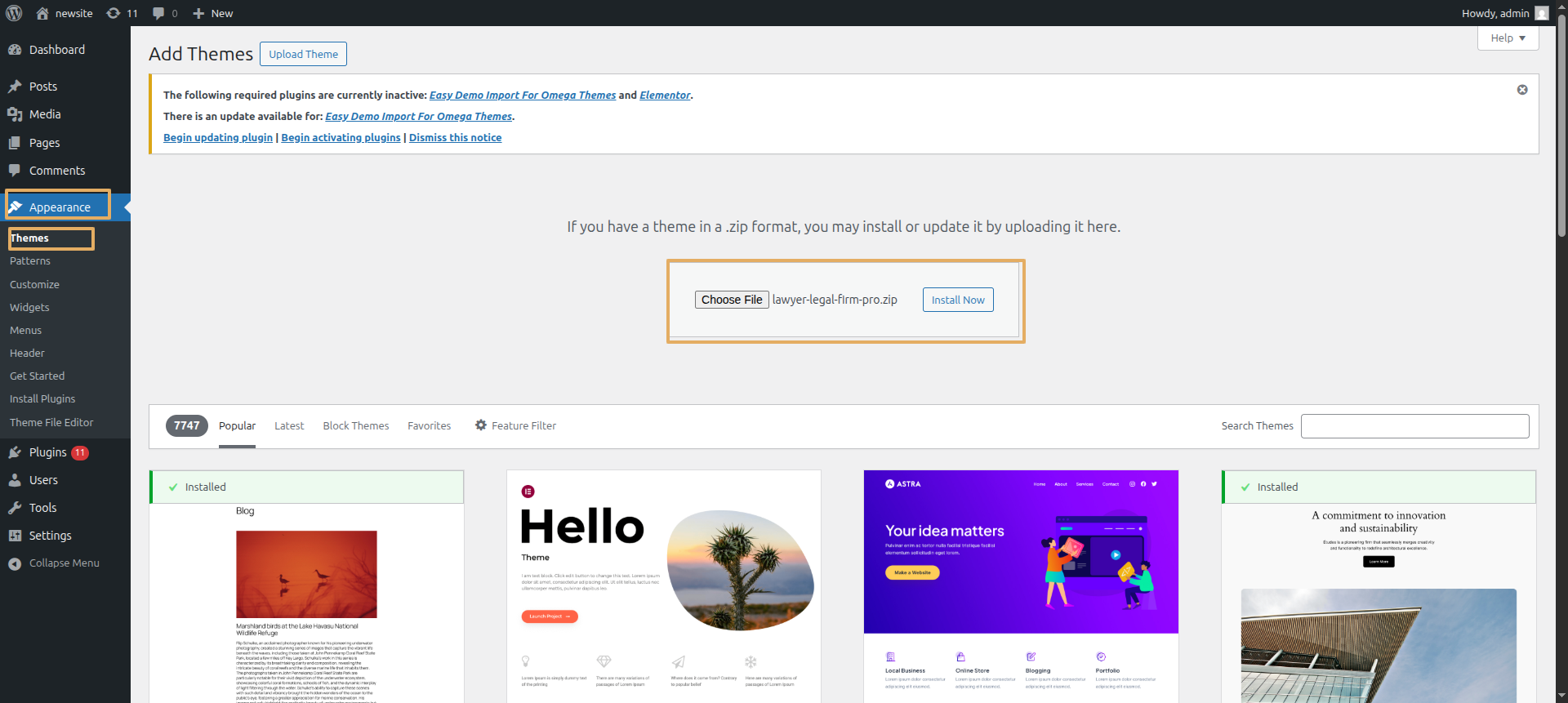The image size is (1568, 703).
Task: Switch to the Block Themes tab
Action: pyautogui.click(x=355, y=426)
